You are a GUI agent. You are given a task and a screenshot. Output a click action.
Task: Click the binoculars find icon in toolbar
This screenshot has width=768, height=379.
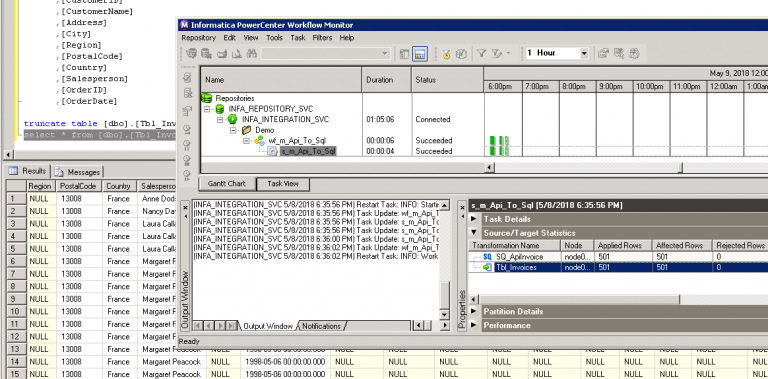[251, 54]
